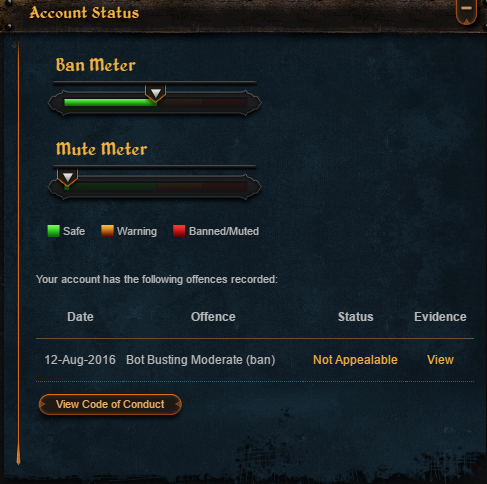The image size is (487, 484).
Task: View evidence for the Bot Busting offence
Action: point(440,360)
